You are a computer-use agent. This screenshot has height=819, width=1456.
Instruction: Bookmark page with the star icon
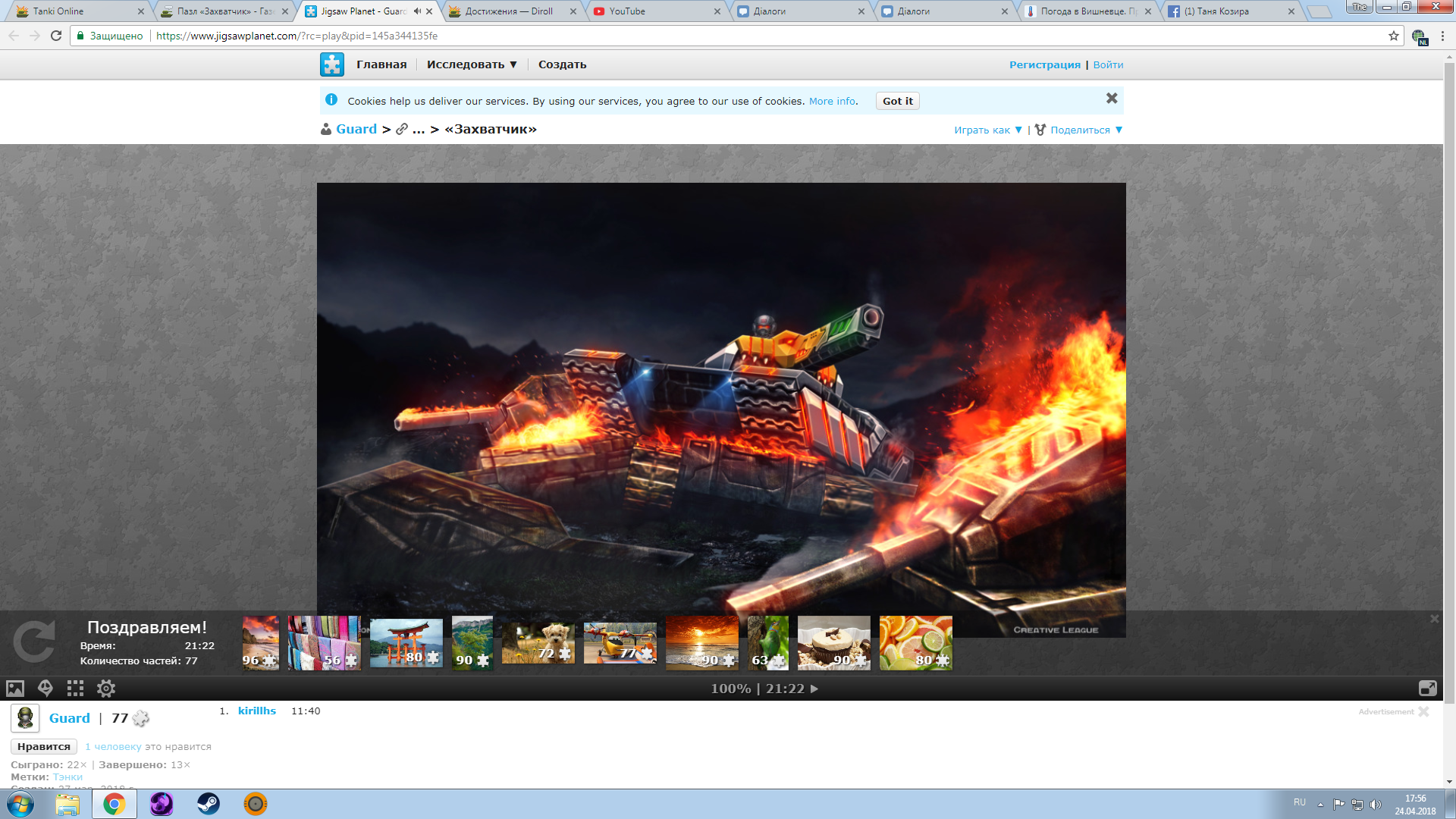tap(1394, 36)
